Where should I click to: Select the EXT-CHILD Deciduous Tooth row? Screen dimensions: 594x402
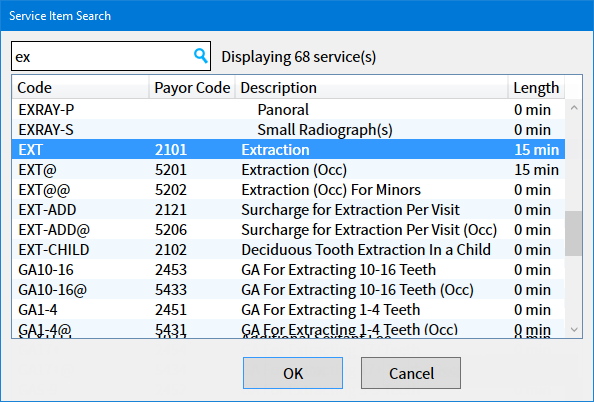click(x=288, y=250)
